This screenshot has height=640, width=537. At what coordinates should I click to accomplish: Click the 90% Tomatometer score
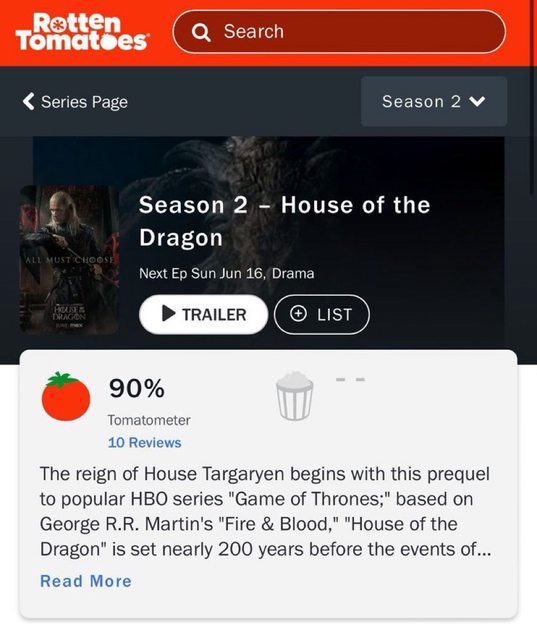pyautogui.click(x=137, y=388)
